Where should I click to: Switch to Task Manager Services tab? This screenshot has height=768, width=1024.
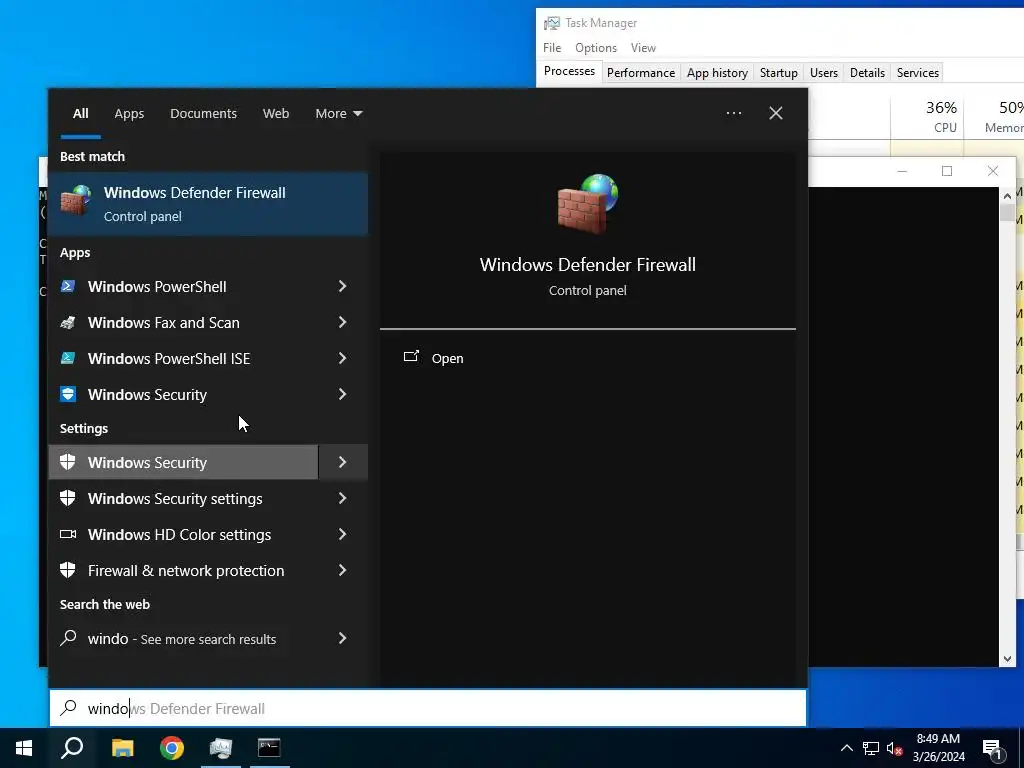[x=918, y=72]
